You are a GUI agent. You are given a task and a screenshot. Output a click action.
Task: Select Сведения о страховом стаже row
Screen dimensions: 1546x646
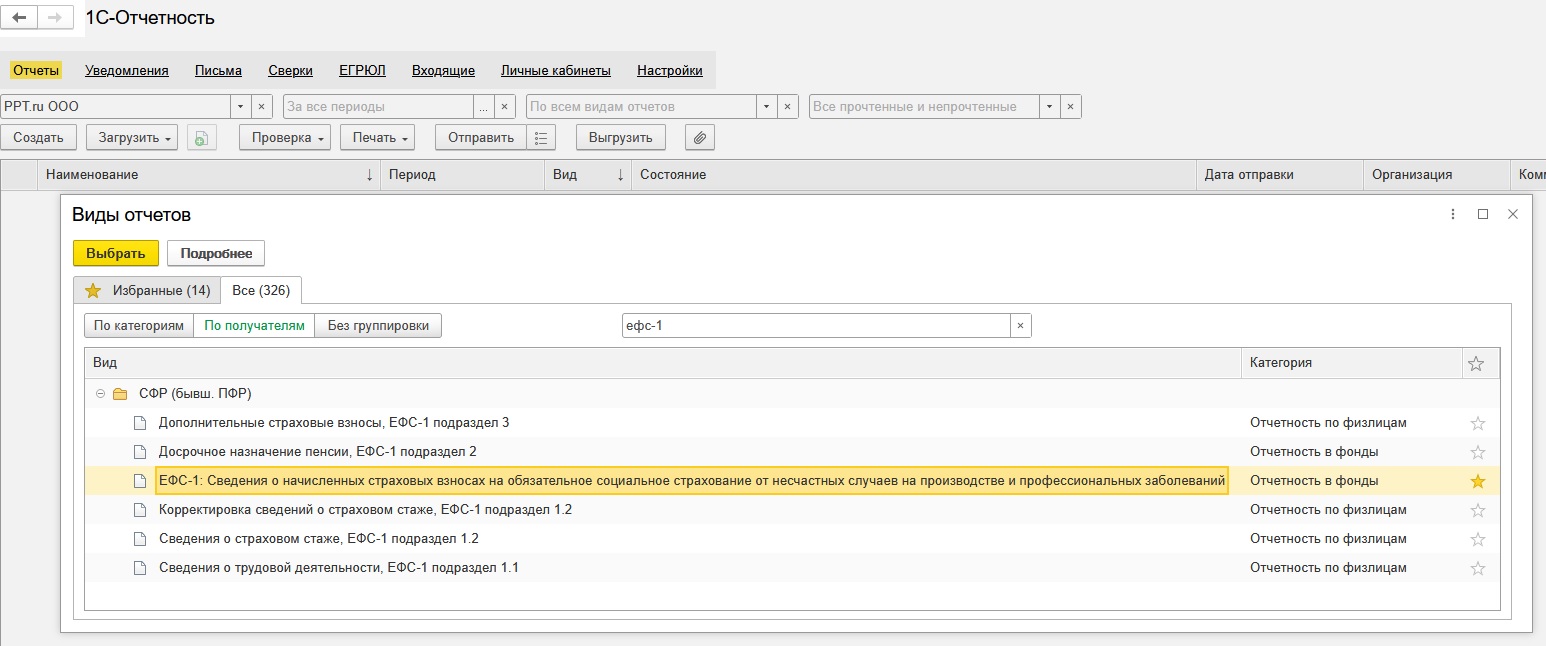pos(318,539)
